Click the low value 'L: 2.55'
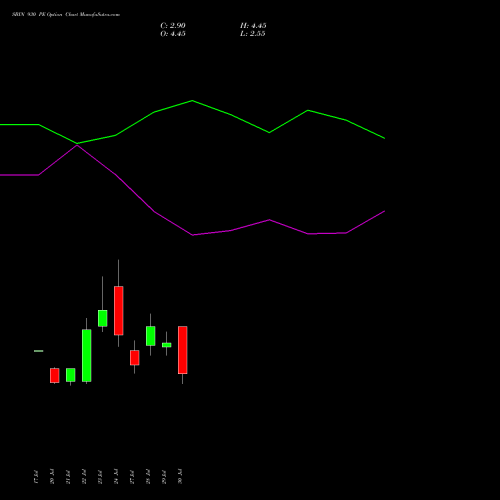 coord(253,34)
